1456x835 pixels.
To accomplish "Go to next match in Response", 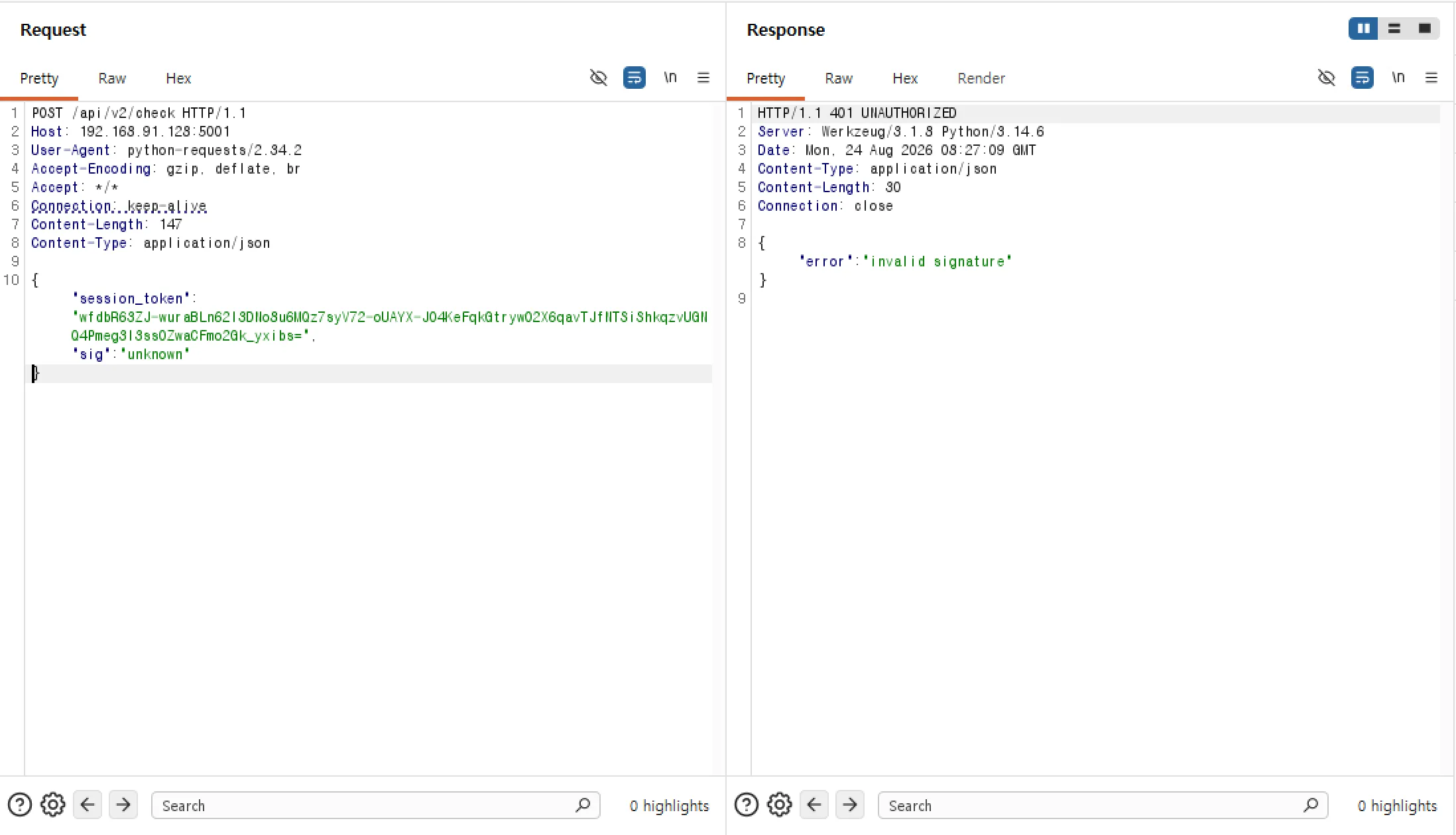I will click(850, 805).
